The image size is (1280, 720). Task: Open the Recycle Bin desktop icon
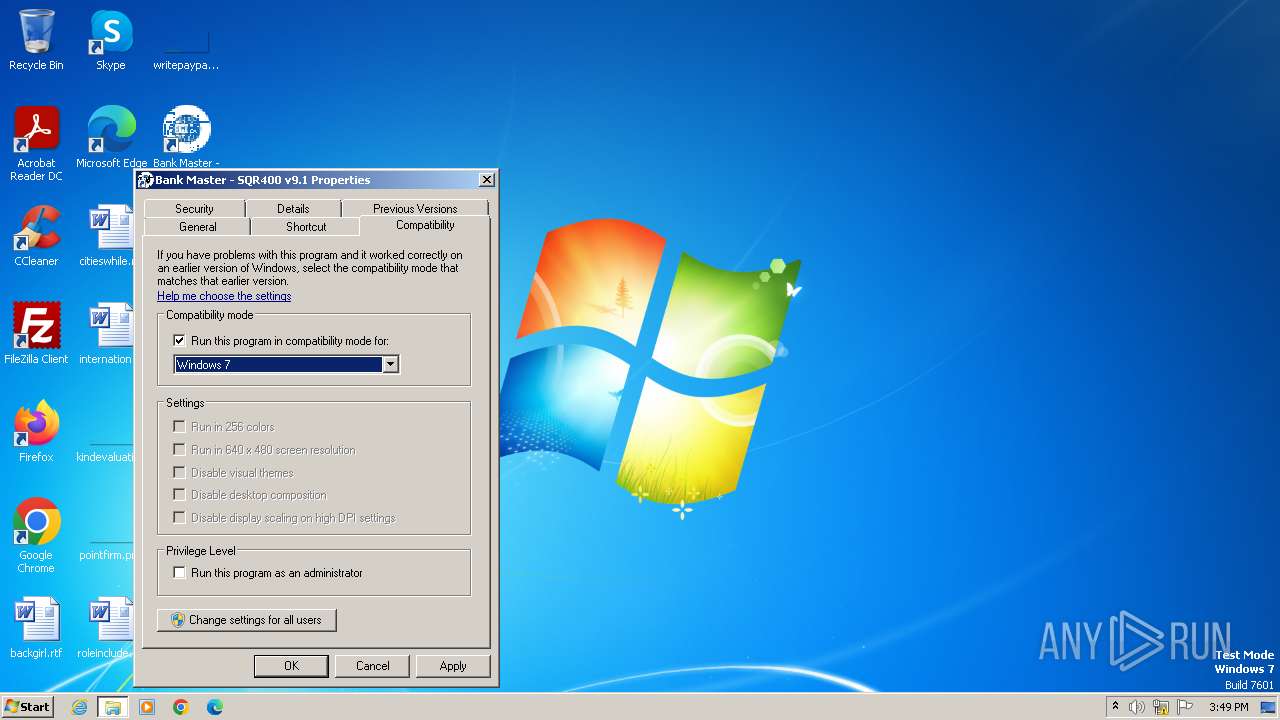point(36,40)
